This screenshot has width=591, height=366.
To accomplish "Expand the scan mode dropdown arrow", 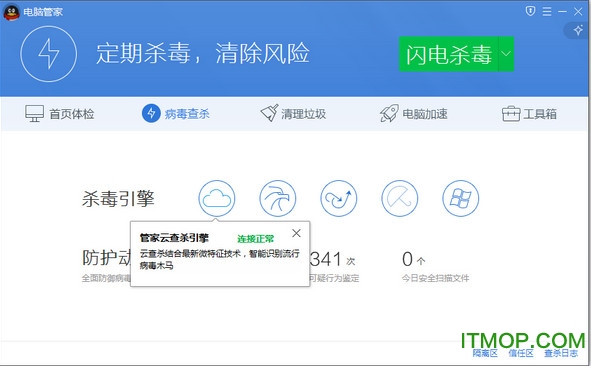I will [x=506, y=54].
